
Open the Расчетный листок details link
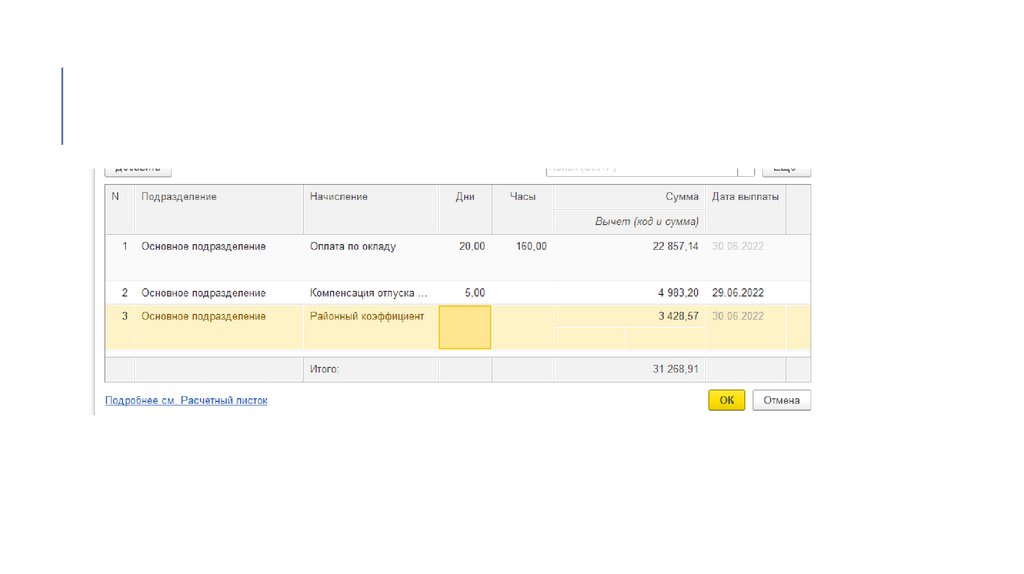186,400
